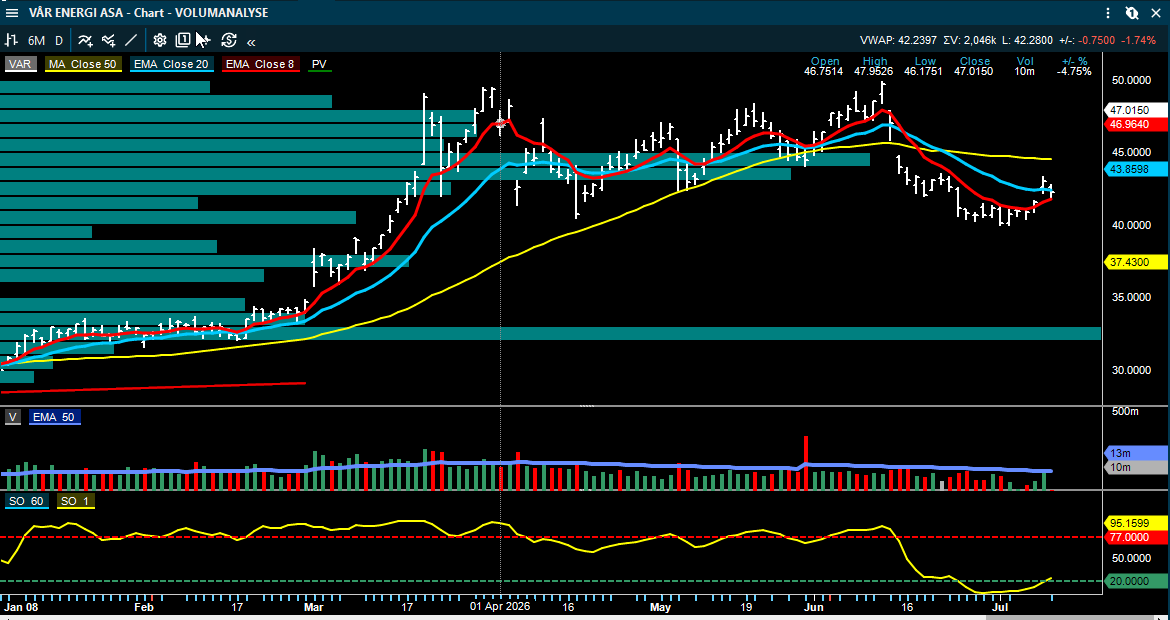
Task: Open the three-dot options menu top right
Action: point(1110,13)
